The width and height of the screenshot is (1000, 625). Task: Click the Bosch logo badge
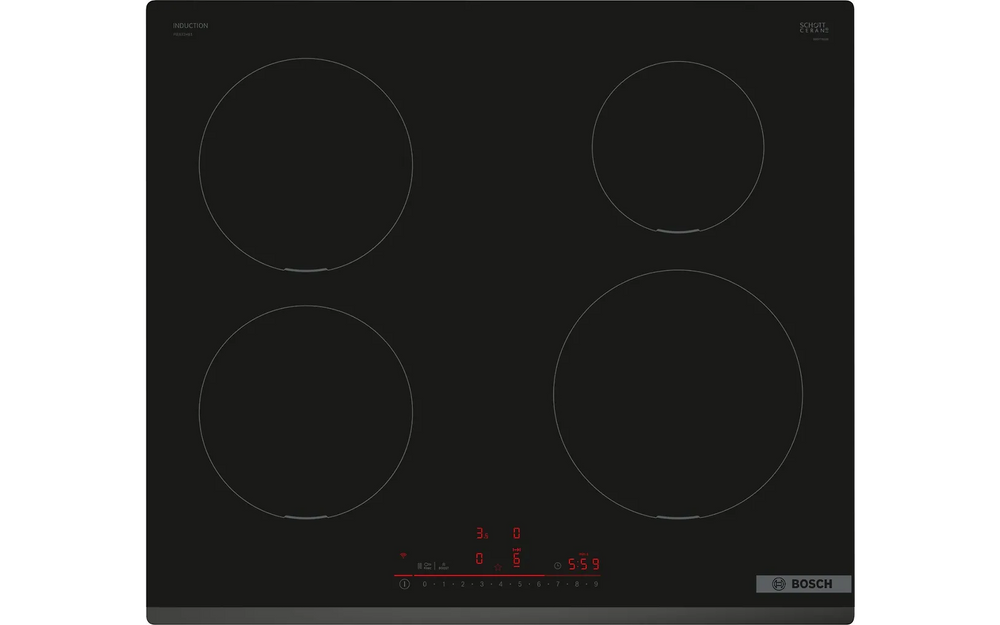pos(802,584)
